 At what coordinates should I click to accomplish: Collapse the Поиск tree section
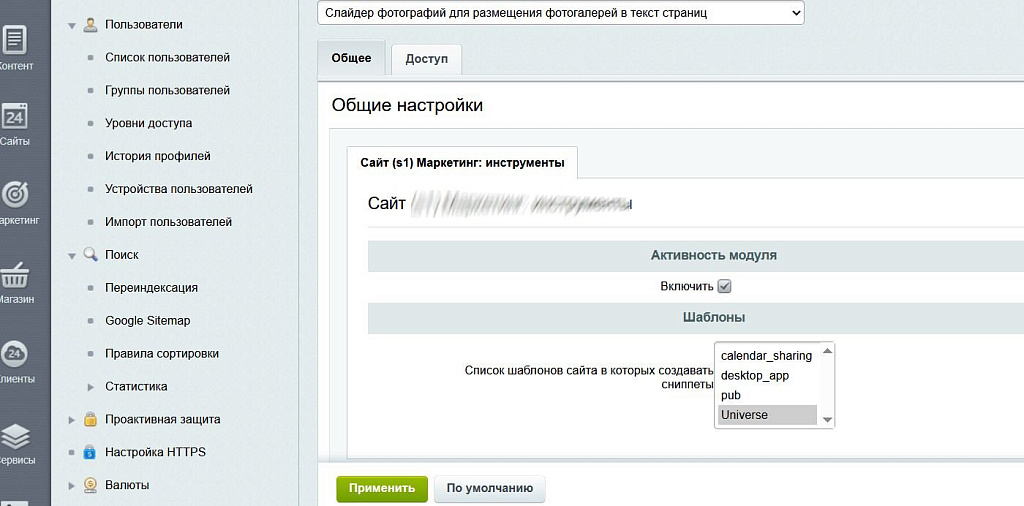72,256
